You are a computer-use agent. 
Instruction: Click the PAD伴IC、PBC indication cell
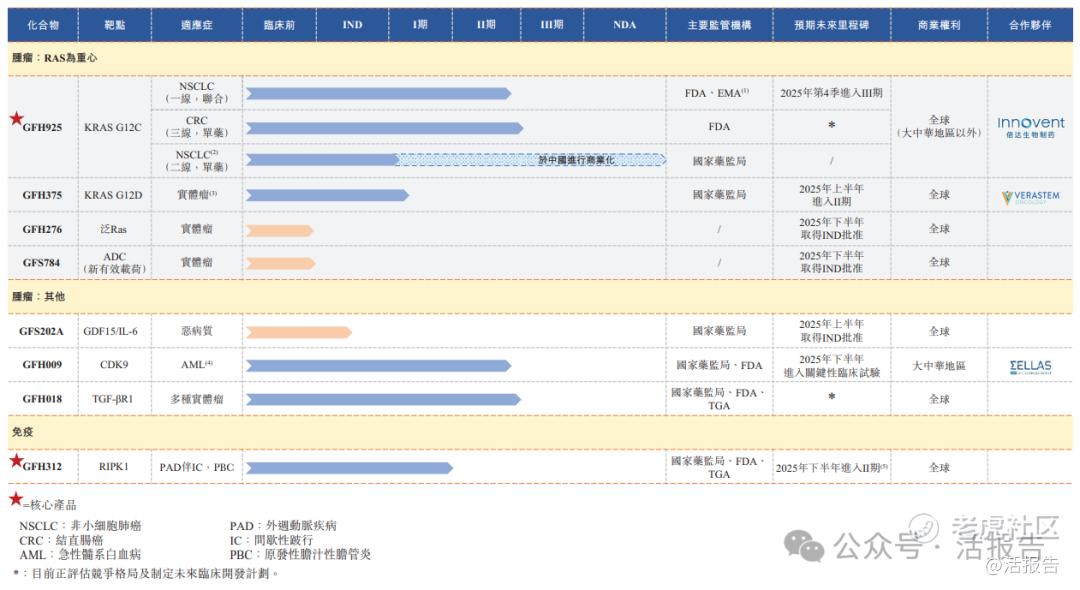(196, 467)
